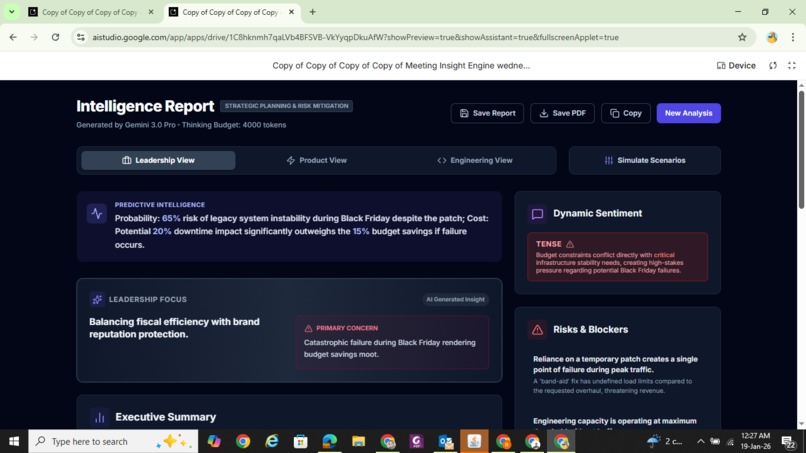Open File Explorer from taskbar

point(358,441)
